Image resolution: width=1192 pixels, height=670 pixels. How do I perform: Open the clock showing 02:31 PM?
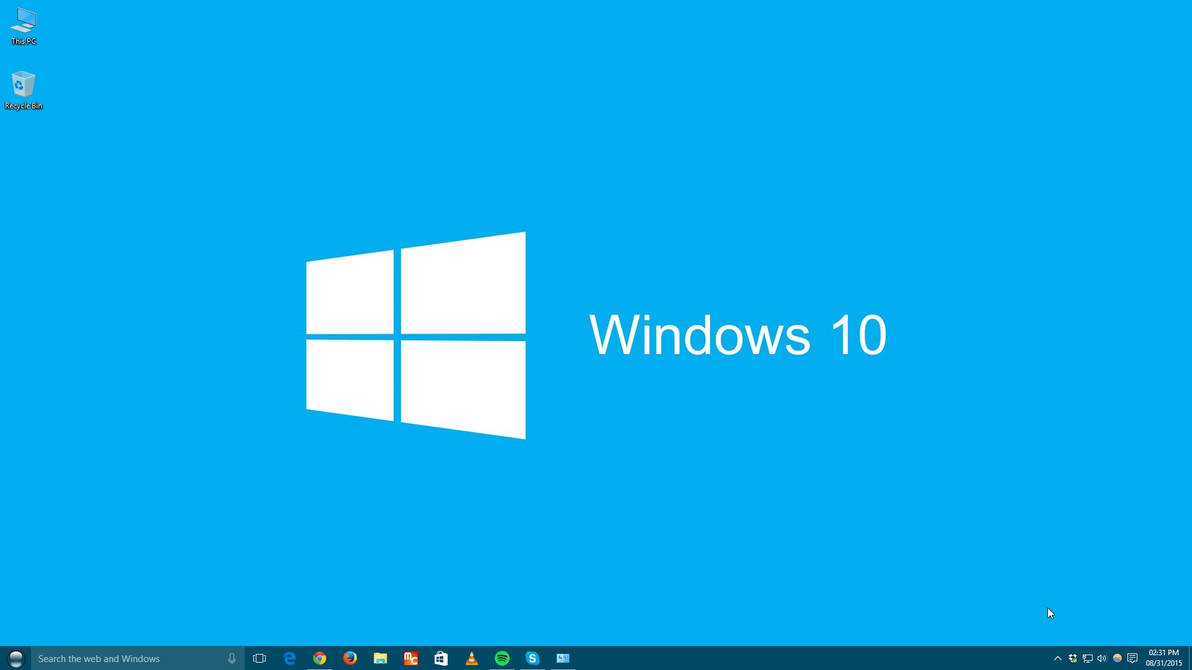pos(1164,659)
